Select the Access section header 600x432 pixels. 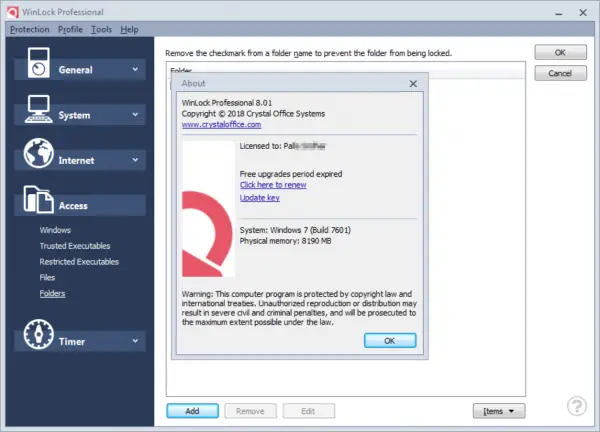tap(80, 205)
